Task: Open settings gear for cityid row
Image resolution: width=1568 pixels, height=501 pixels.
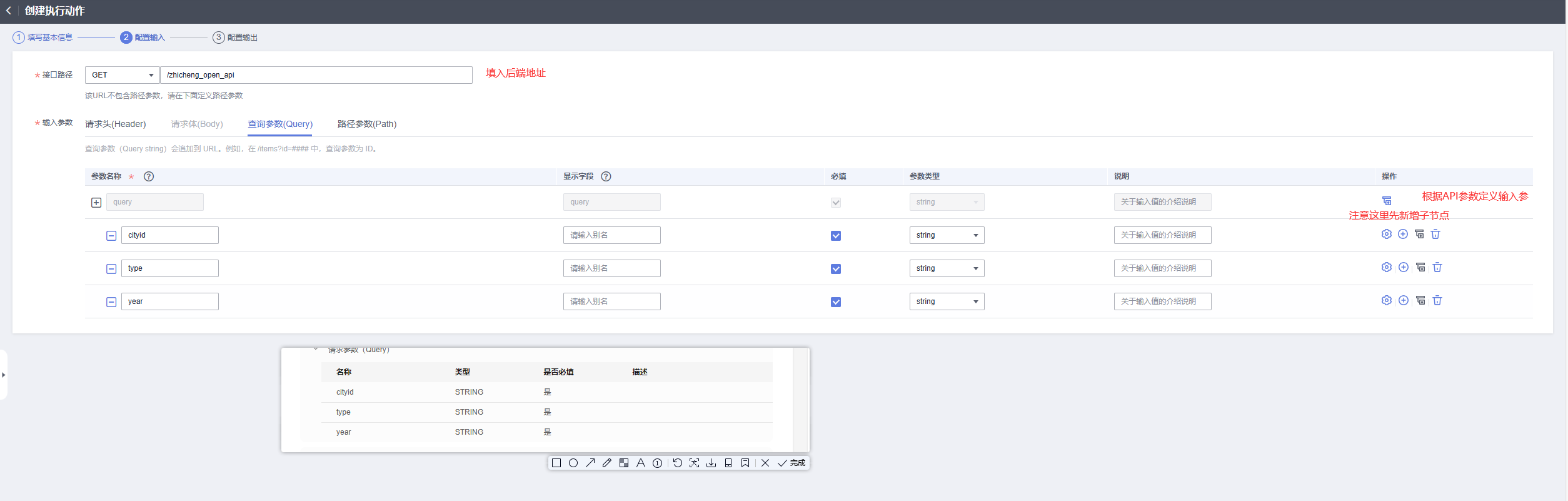Action: [1387, 234]
